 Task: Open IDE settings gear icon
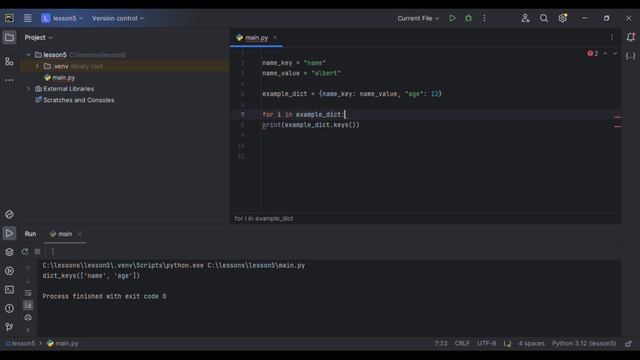point(562,18)
